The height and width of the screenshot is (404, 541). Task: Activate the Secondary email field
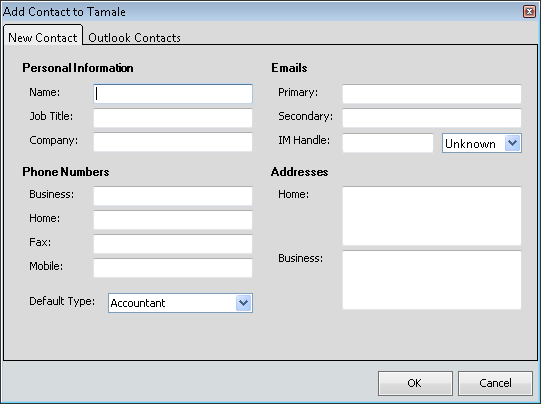point(432,118)
